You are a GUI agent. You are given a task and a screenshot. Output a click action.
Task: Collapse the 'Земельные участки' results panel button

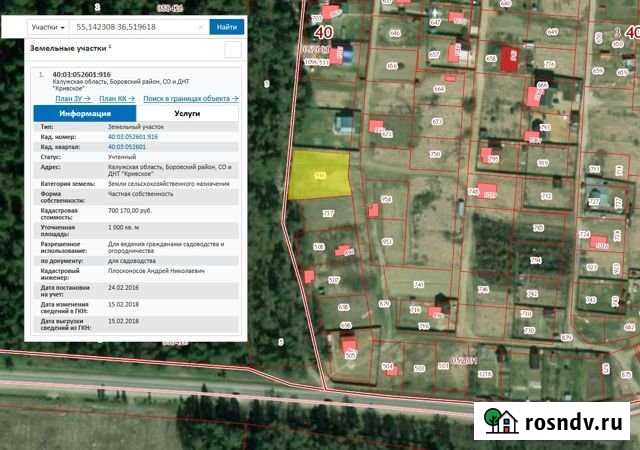tap(233, 50)
